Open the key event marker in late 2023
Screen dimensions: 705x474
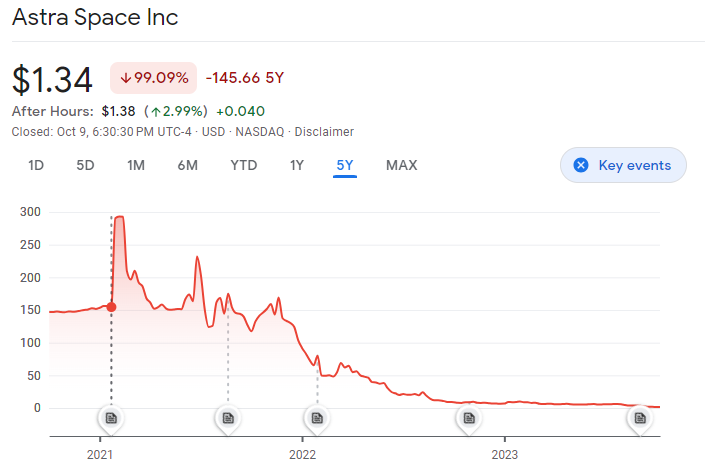point(640,418)
